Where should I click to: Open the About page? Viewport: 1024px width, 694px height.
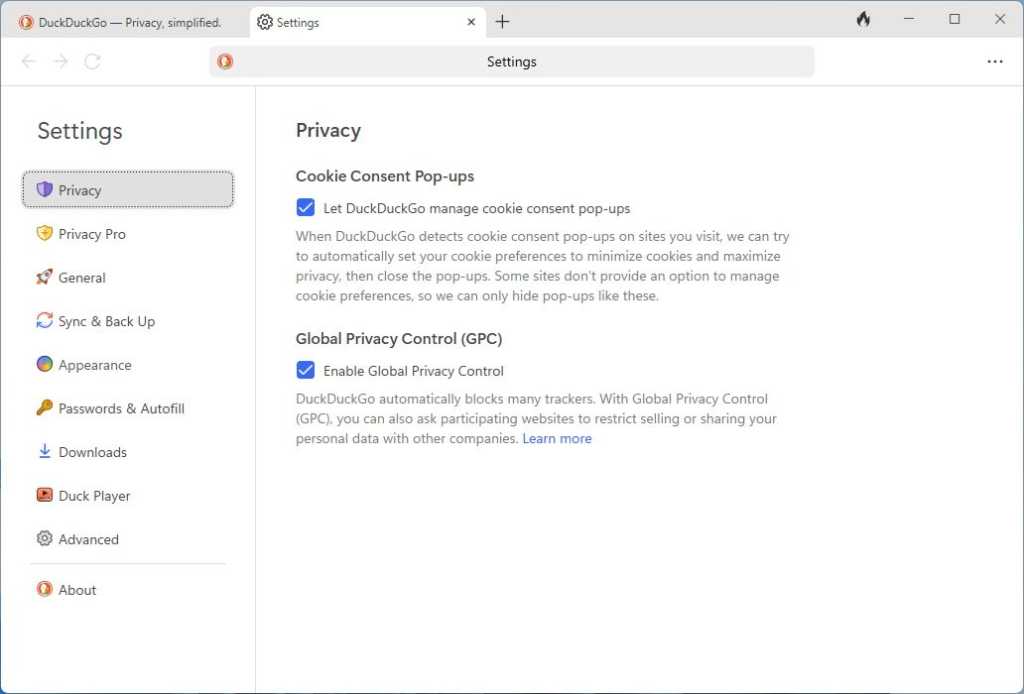(77, 589)
